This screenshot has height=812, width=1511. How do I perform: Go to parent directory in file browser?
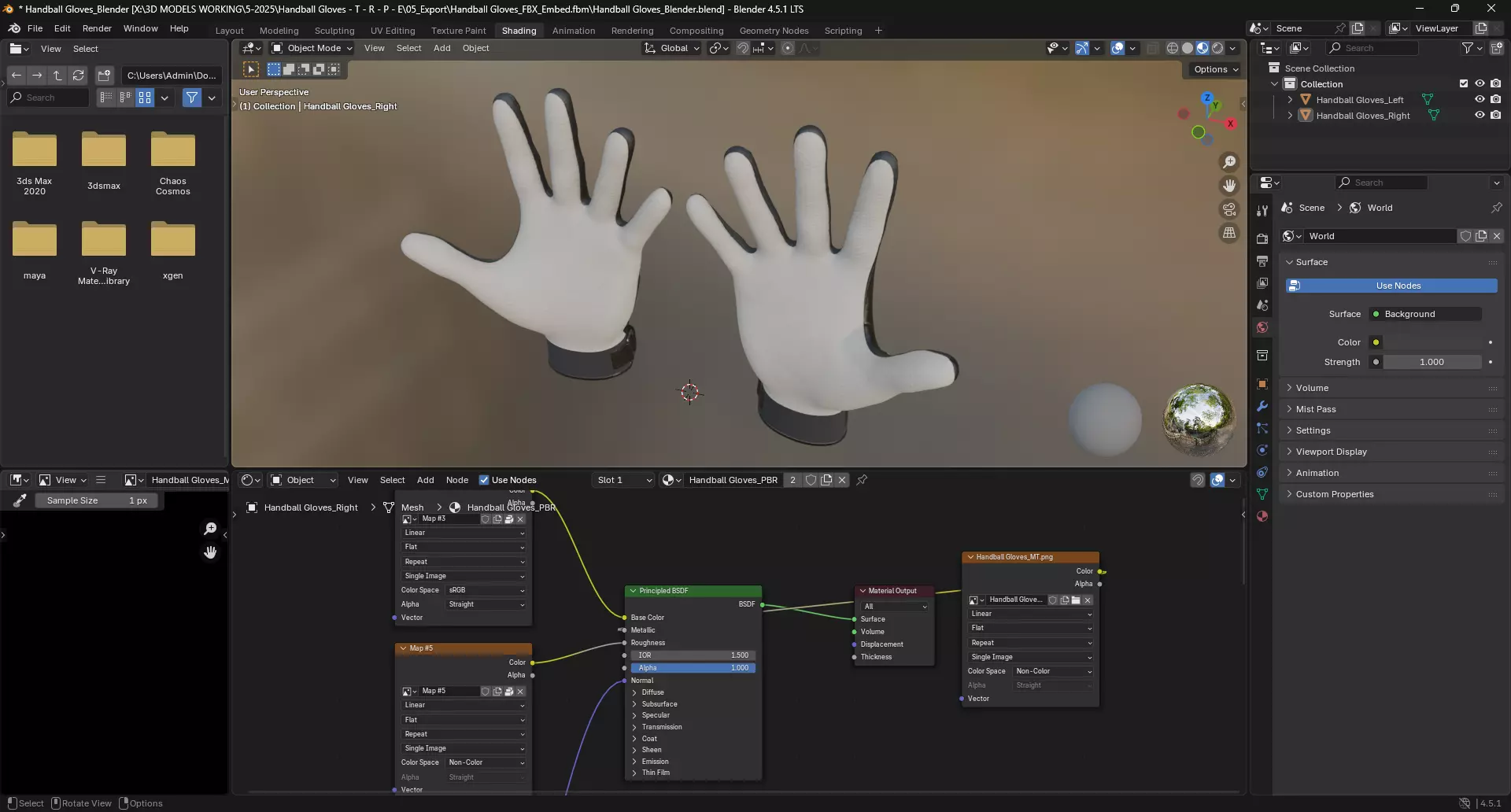tap(57, 76)
